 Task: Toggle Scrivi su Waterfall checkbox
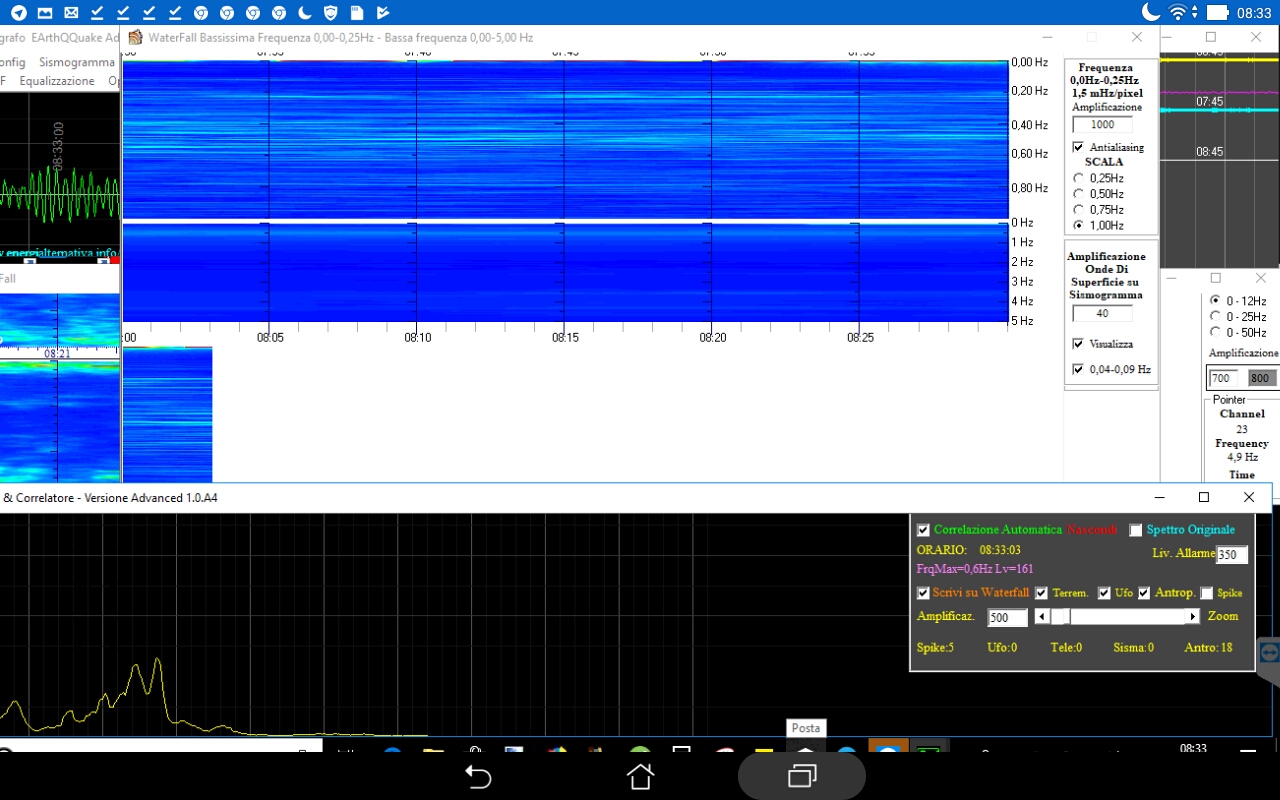923,593
